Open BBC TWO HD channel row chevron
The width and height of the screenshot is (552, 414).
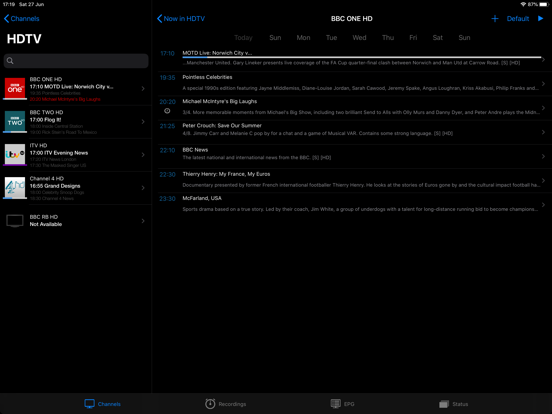click(143, 122)
